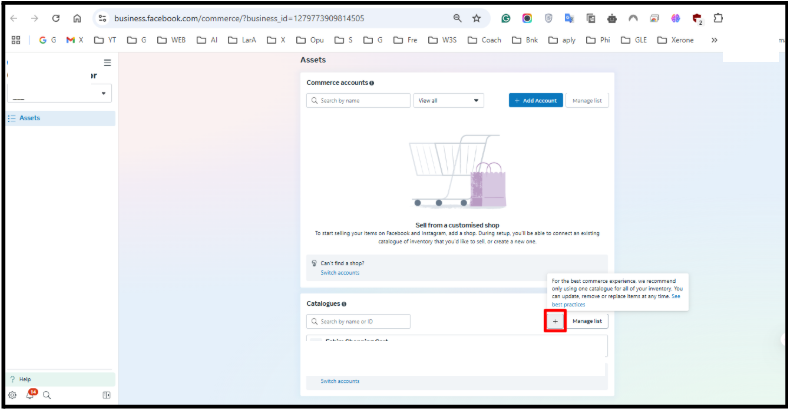Click the Commerce accounts Search by name field

[360, 101]
